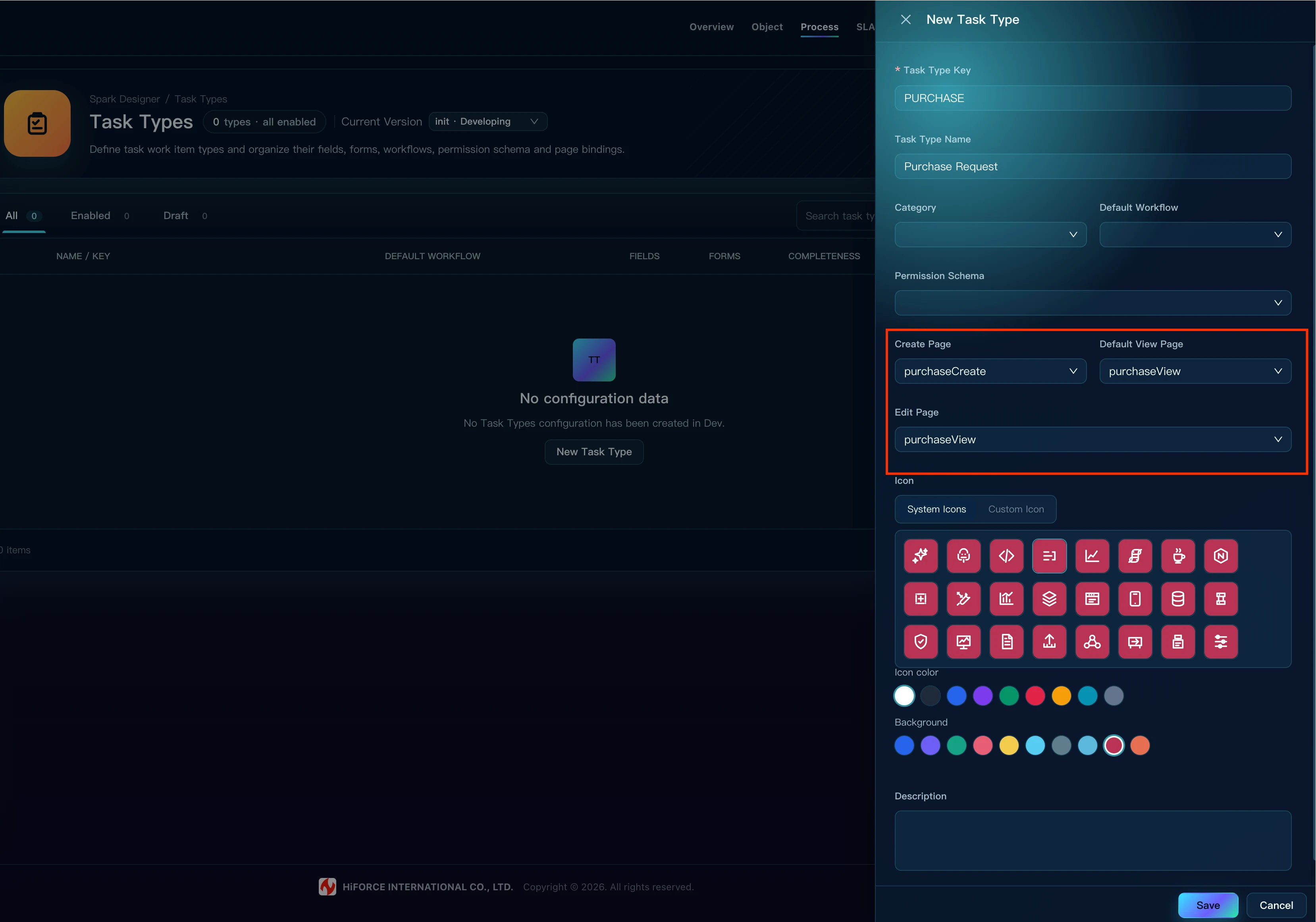Save the new task type

1208,905
